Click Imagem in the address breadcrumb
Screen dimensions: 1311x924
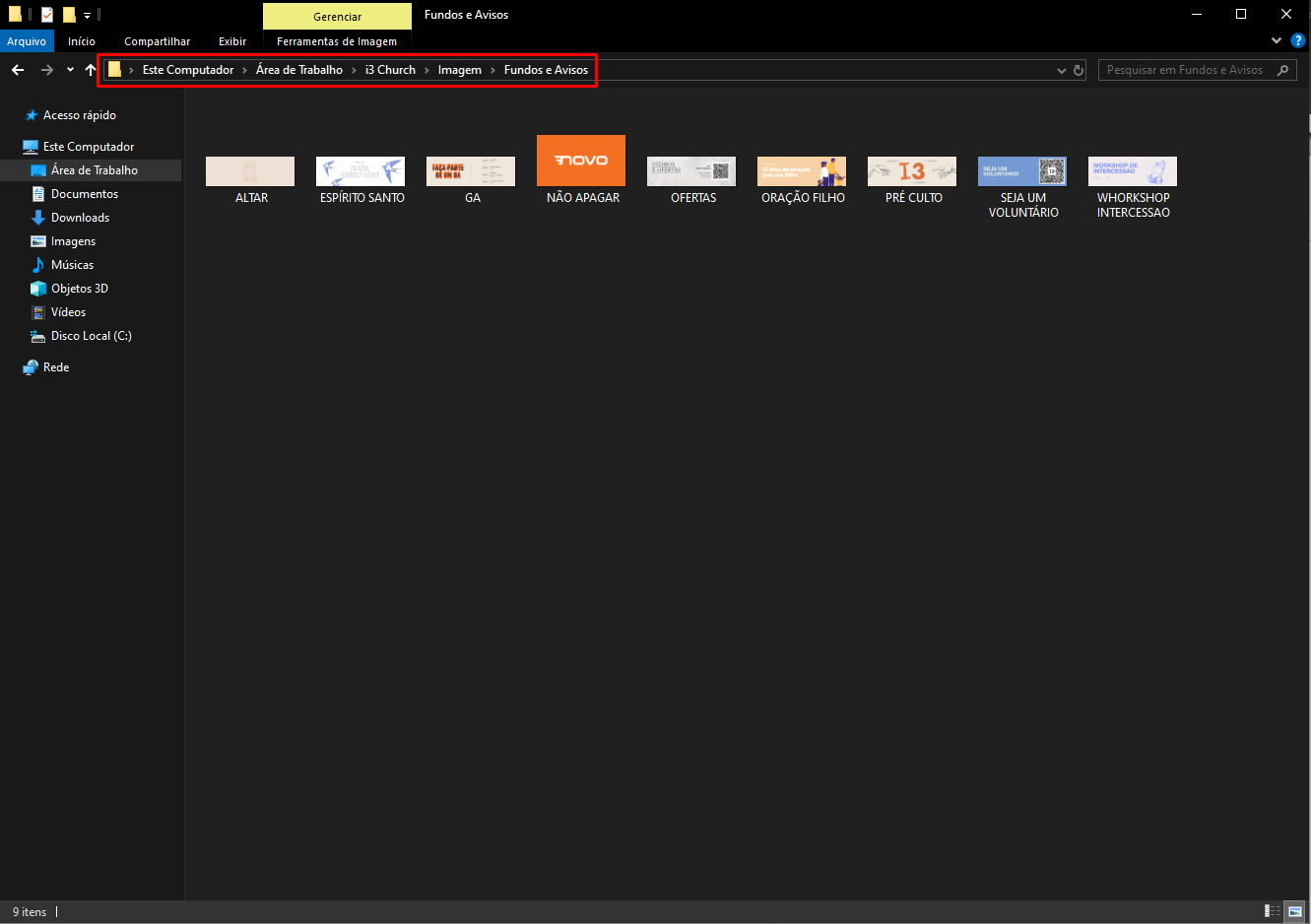tap(460, 70)
